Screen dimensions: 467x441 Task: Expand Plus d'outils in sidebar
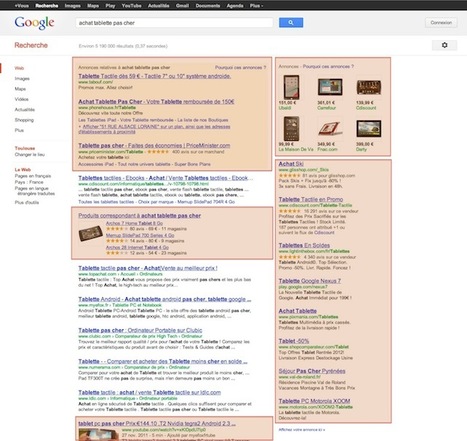tap(27, 202)
